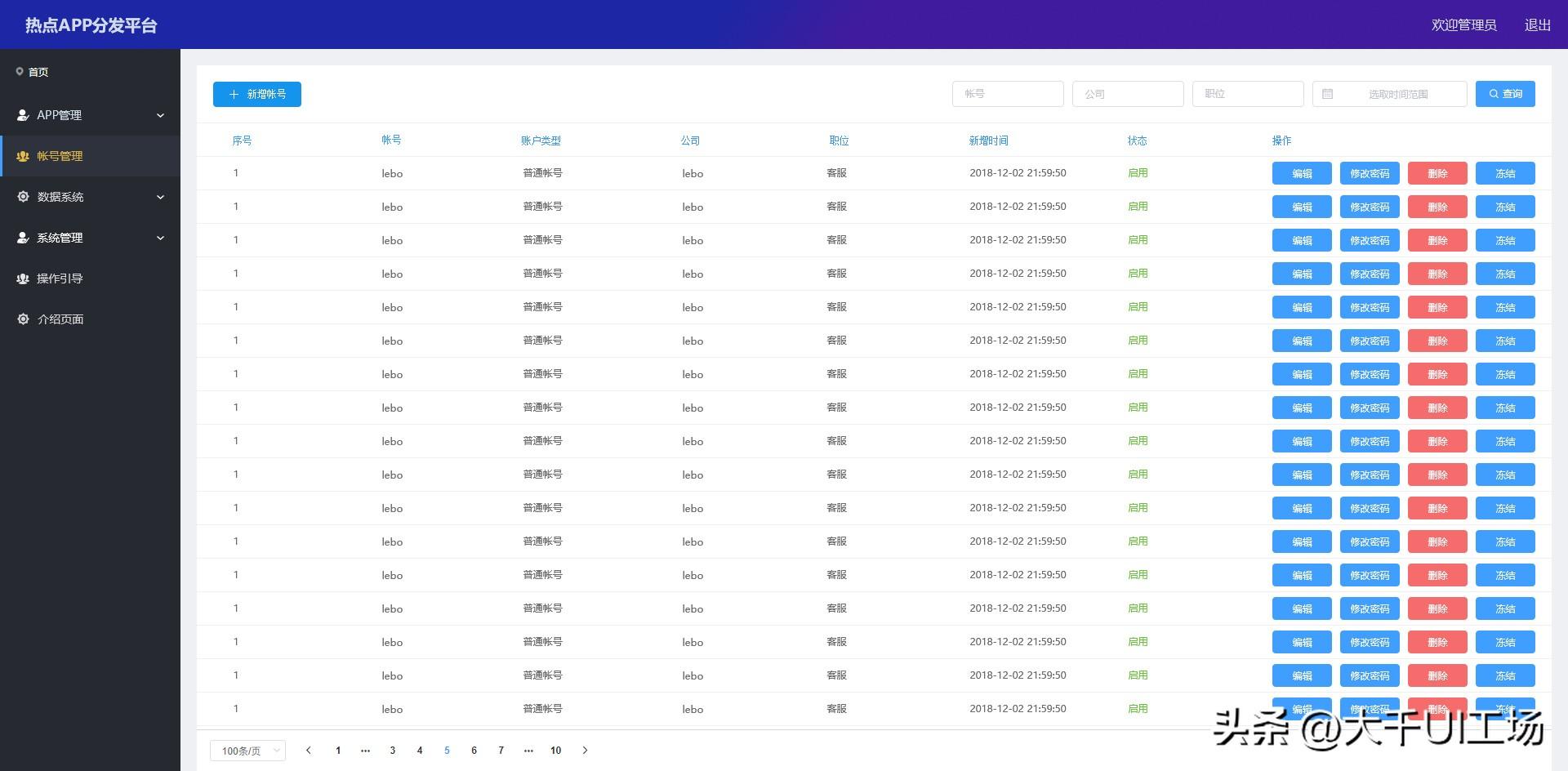Click the 帐号管理 group icon in sidebar
The image size is (1568, 771).
click(23, 156)
